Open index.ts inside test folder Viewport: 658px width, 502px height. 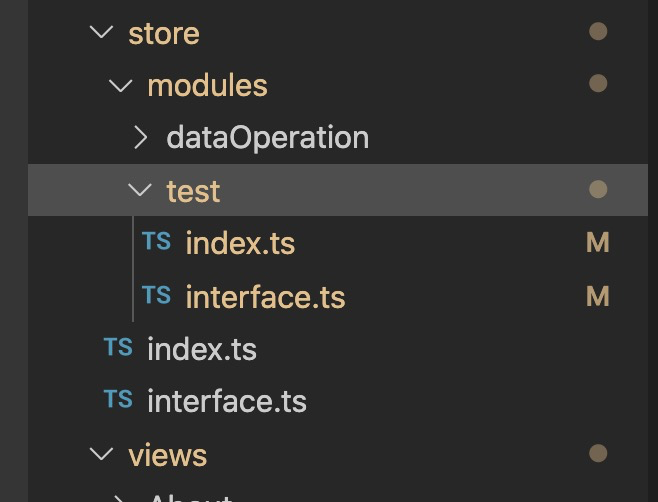coord(240,243)
